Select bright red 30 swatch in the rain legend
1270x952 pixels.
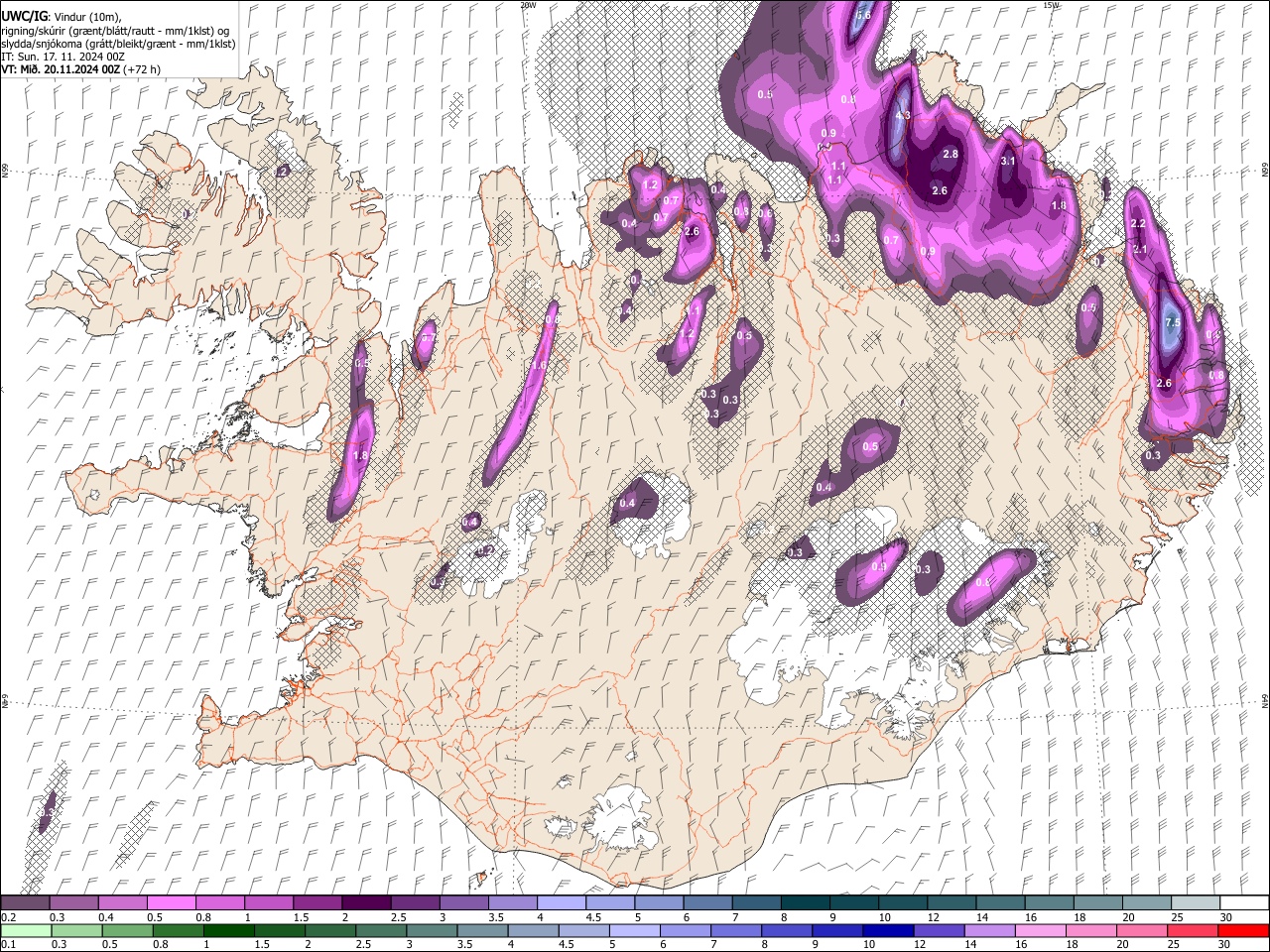click(x=1243, y=931)
